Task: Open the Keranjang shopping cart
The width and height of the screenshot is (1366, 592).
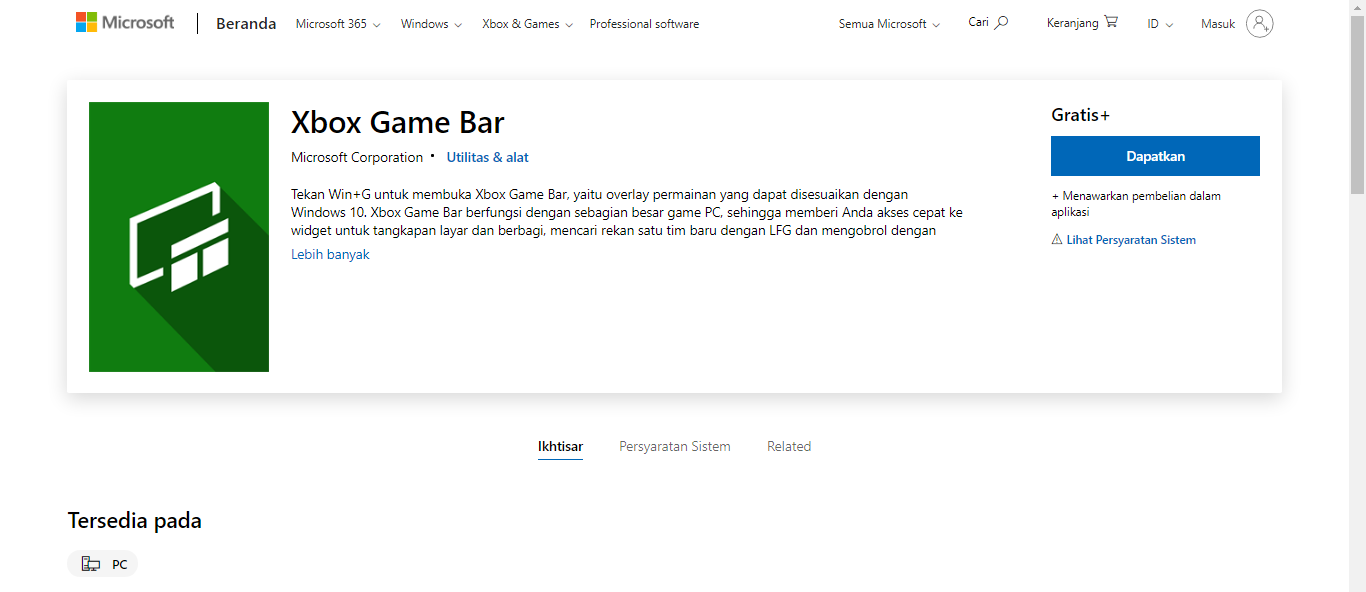Action: pyautogui.click(x=1082, y=22)
